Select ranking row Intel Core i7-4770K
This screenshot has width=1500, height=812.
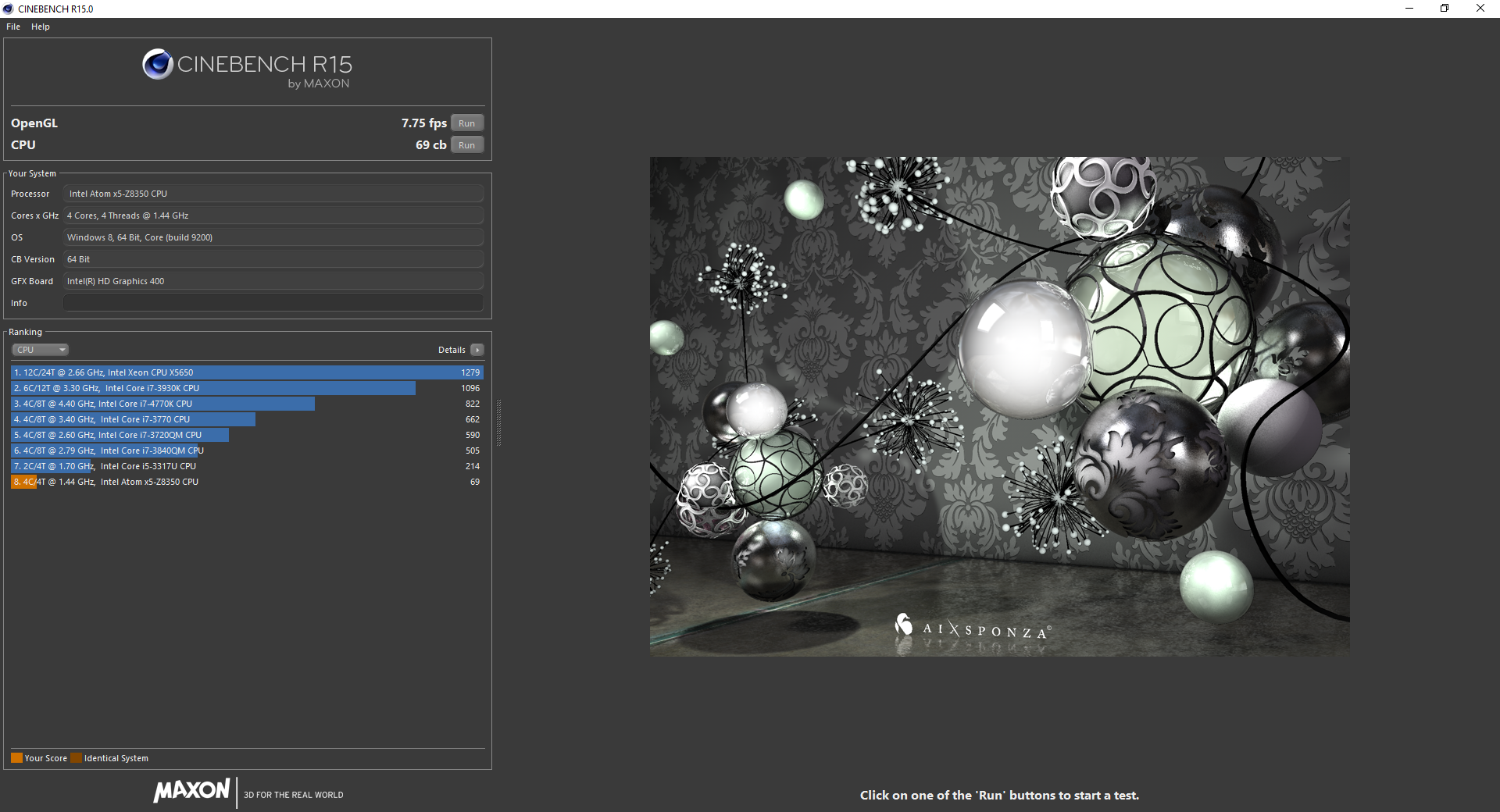[247, 404]
